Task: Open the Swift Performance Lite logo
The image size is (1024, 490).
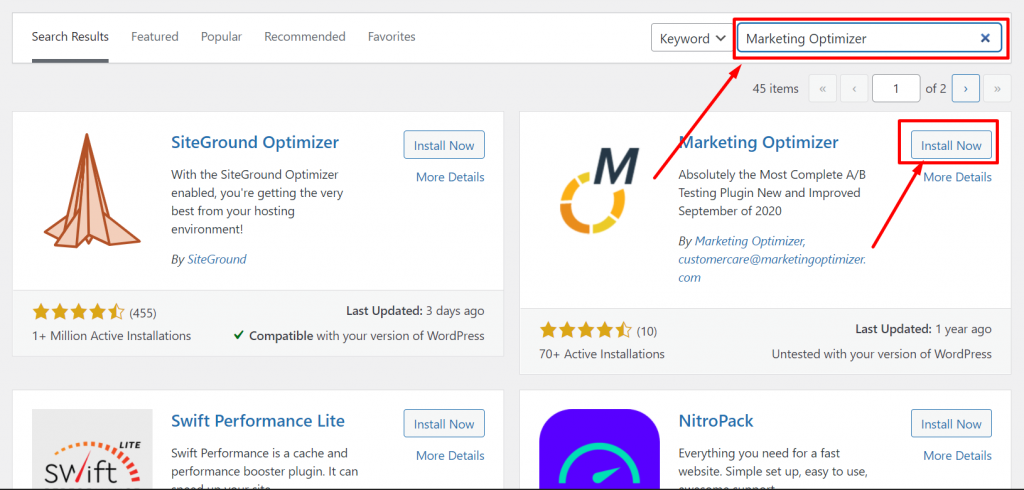Action: pyautogui.click(x=92, y=449)
